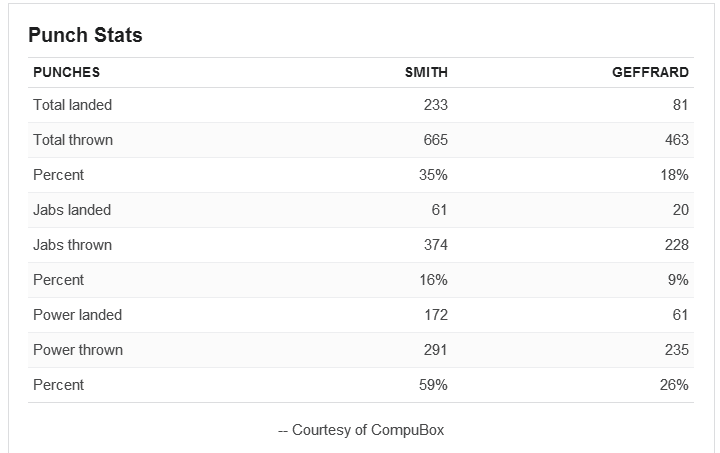The height and width of the screenshot is (453, 720).
Task: Click Geffrard's power thrown value 235
Action: [x=677, y=350]
